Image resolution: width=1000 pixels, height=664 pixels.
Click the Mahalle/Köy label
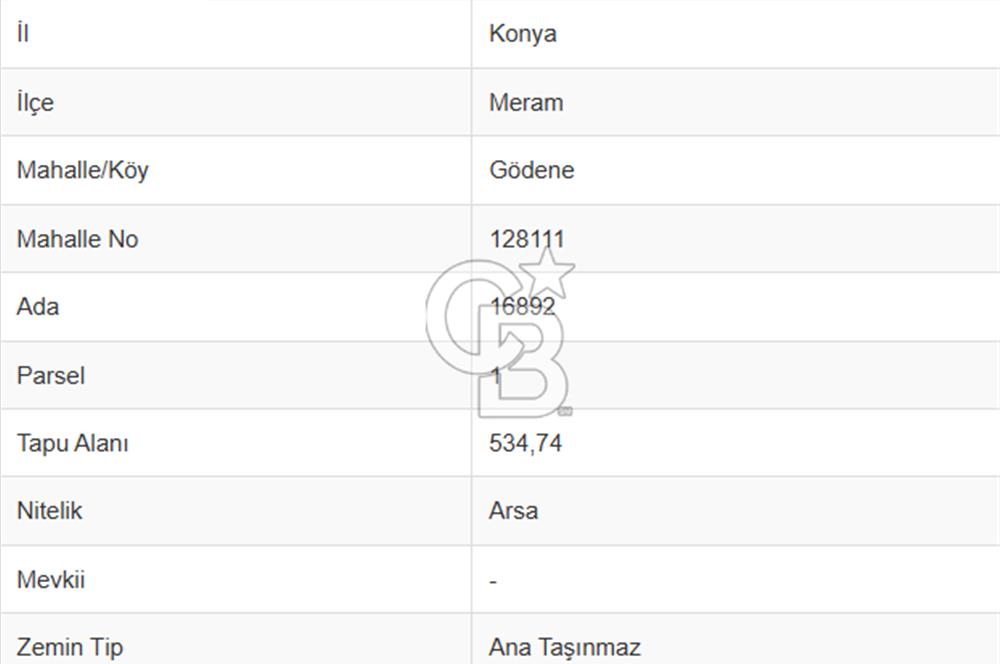pos(82,170)
